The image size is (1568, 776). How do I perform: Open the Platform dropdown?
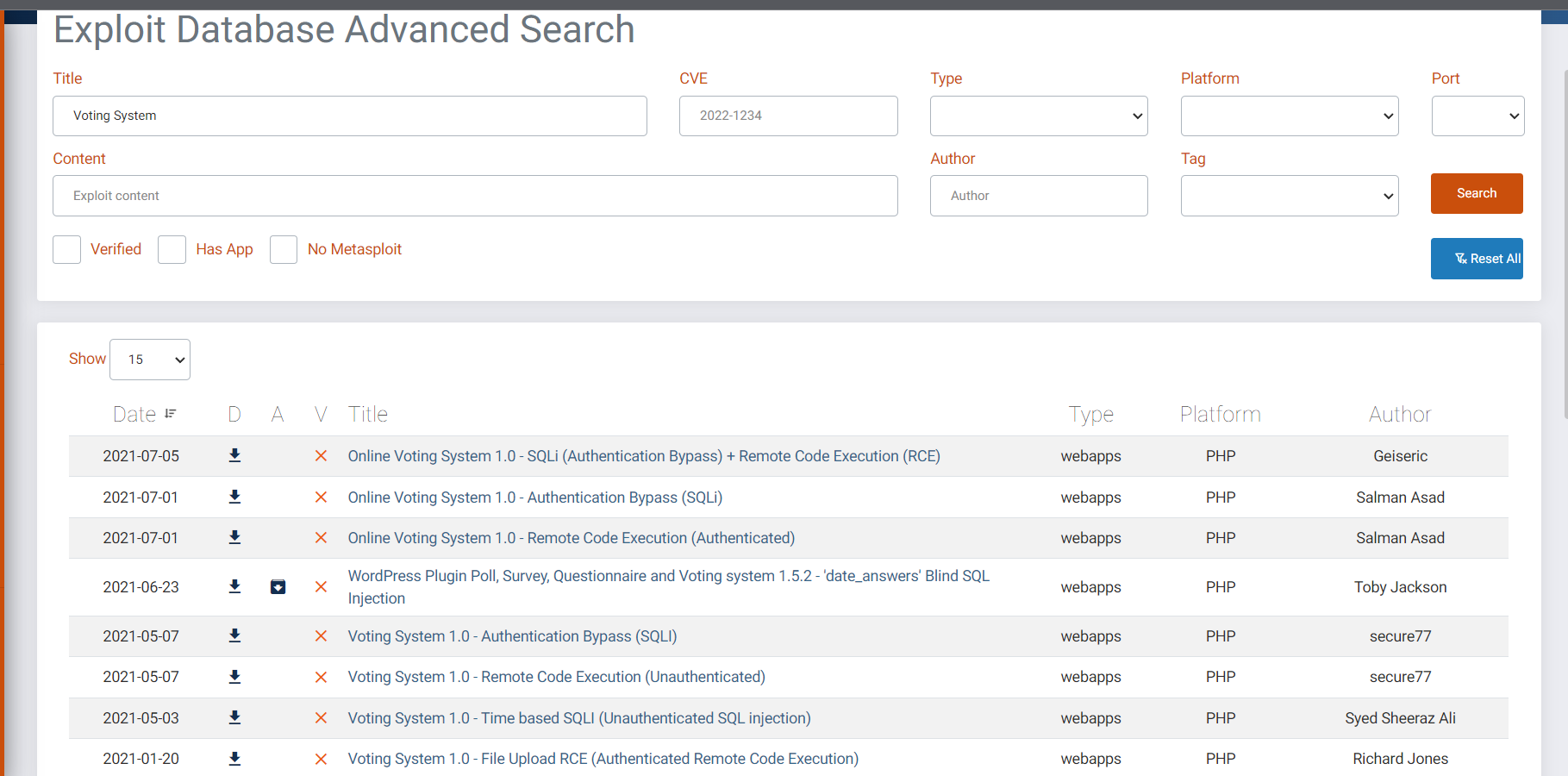pyautogui.click(x=1290, y=116)
